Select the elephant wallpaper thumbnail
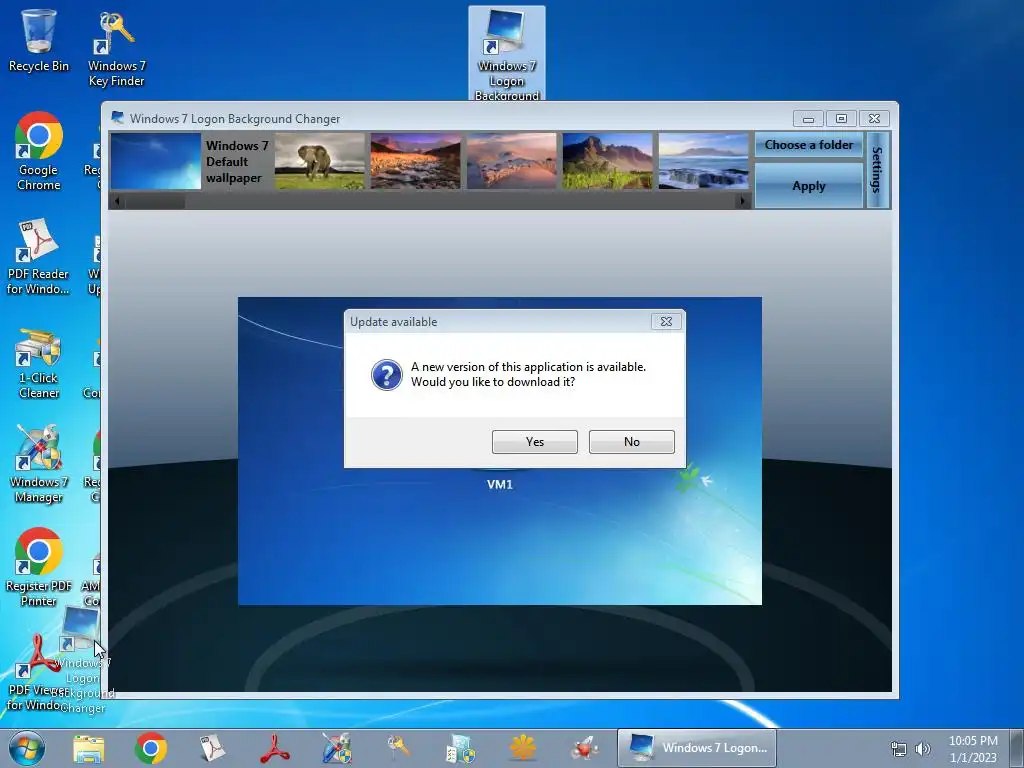The height and width of the screenshot is (768, 1024). [x=319, y=161]
